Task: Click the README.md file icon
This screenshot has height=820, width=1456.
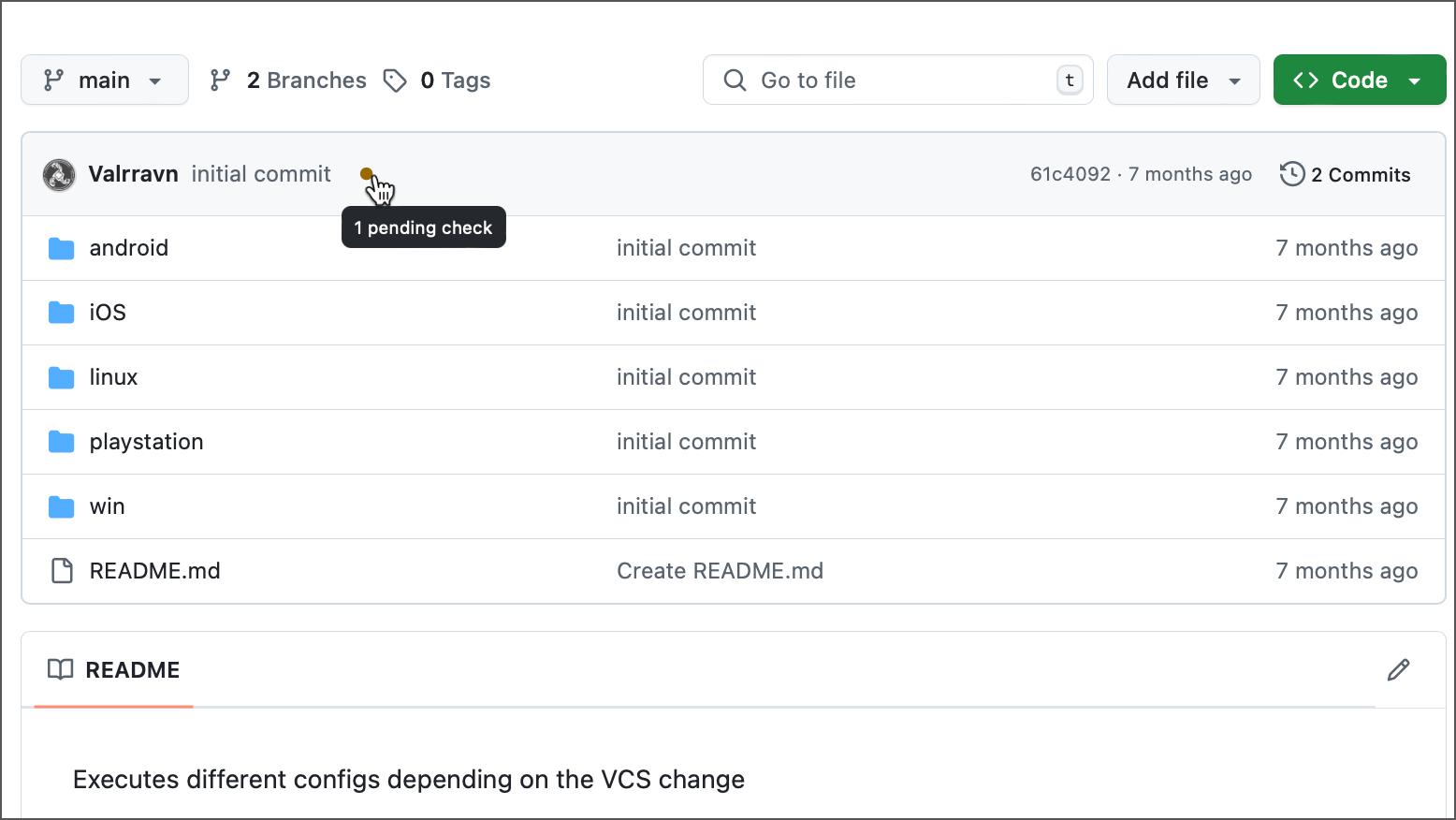Action: tap(61, 570)
